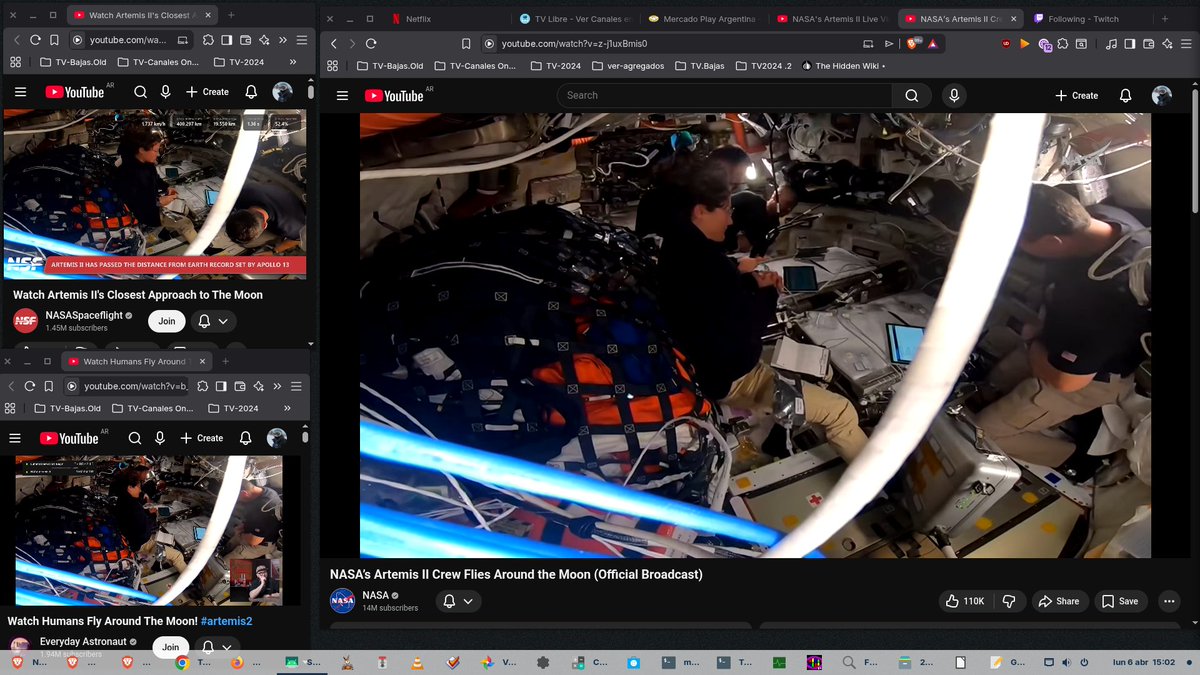Open TV-2024 bookmark folder in main window
Screen dimensions: 1200x675
(x=554, y=66)
